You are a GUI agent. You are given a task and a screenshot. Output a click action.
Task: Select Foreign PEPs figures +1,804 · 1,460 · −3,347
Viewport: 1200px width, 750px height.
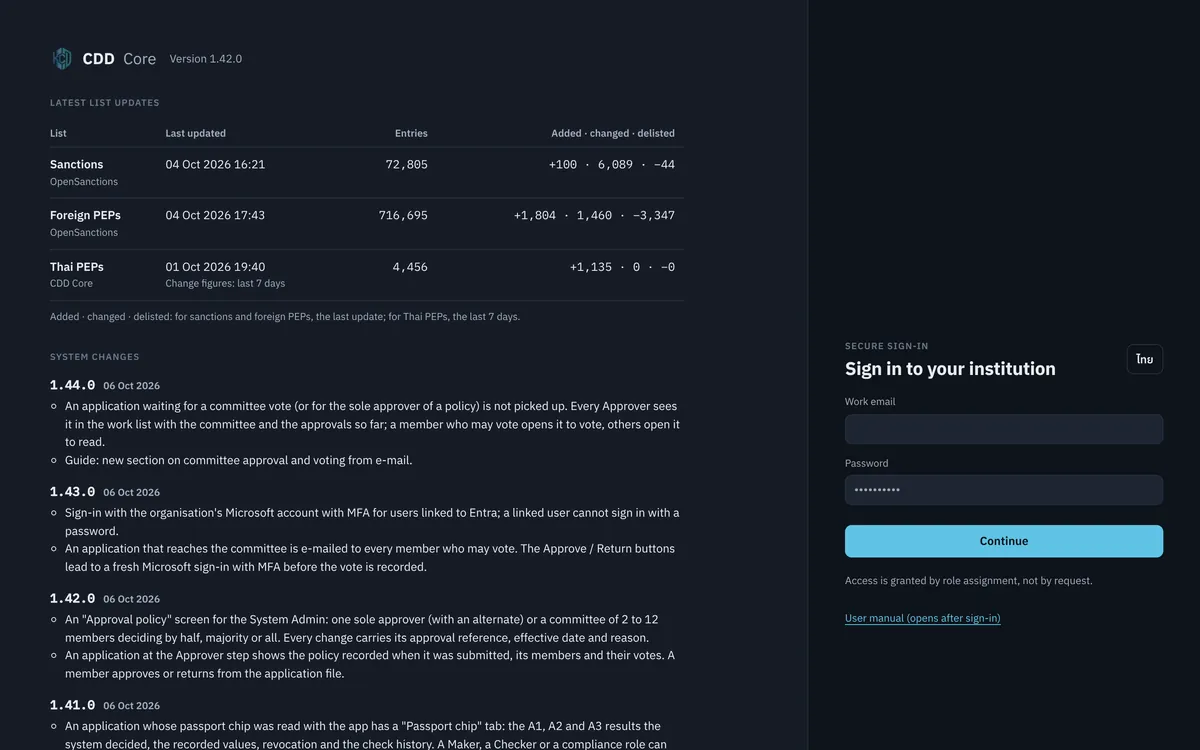[x=594, y=215]
